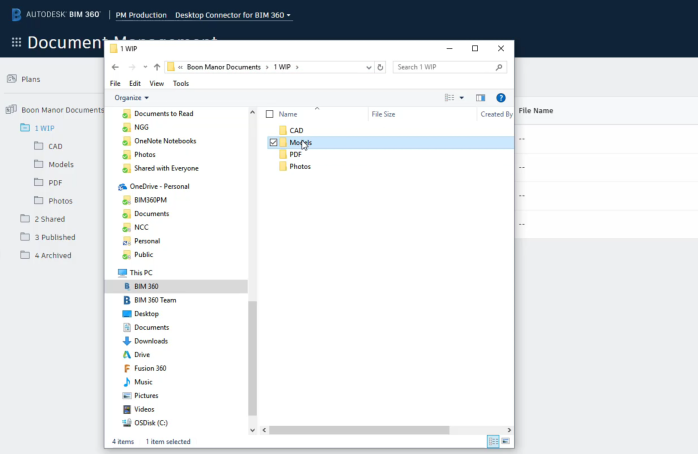Open the View menu
The image size is (698, 454).
click(x=156, y=83)
